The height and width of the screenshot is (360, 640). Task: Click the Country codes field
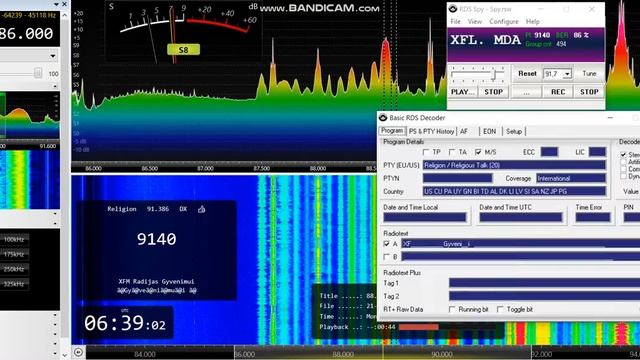514,191
